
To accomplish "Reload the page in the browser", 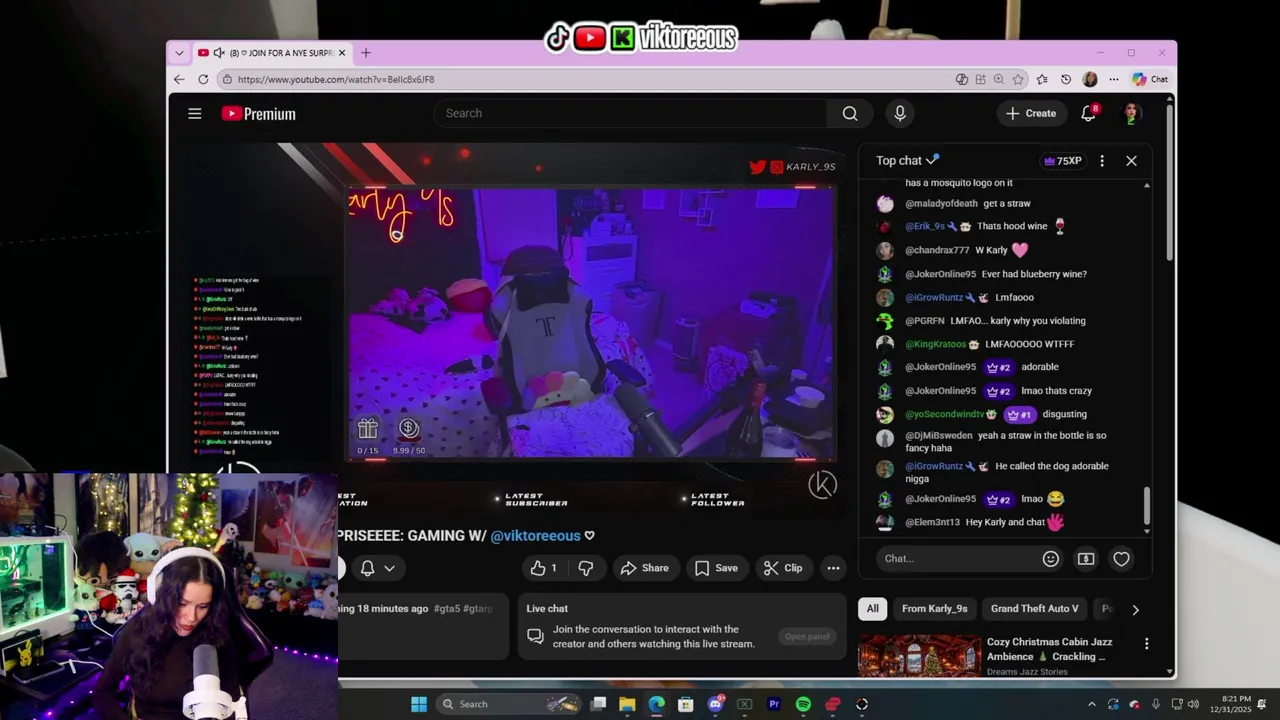I will point(203,79).
